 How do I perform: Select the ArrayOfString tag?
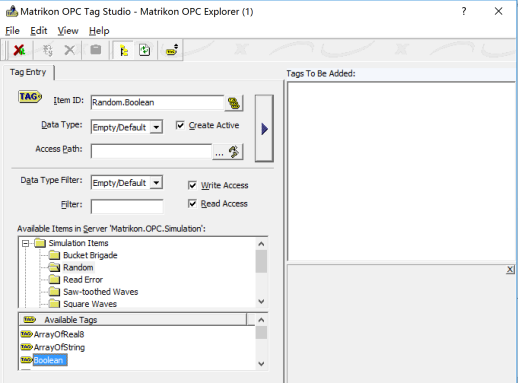[x=59, y=347]
